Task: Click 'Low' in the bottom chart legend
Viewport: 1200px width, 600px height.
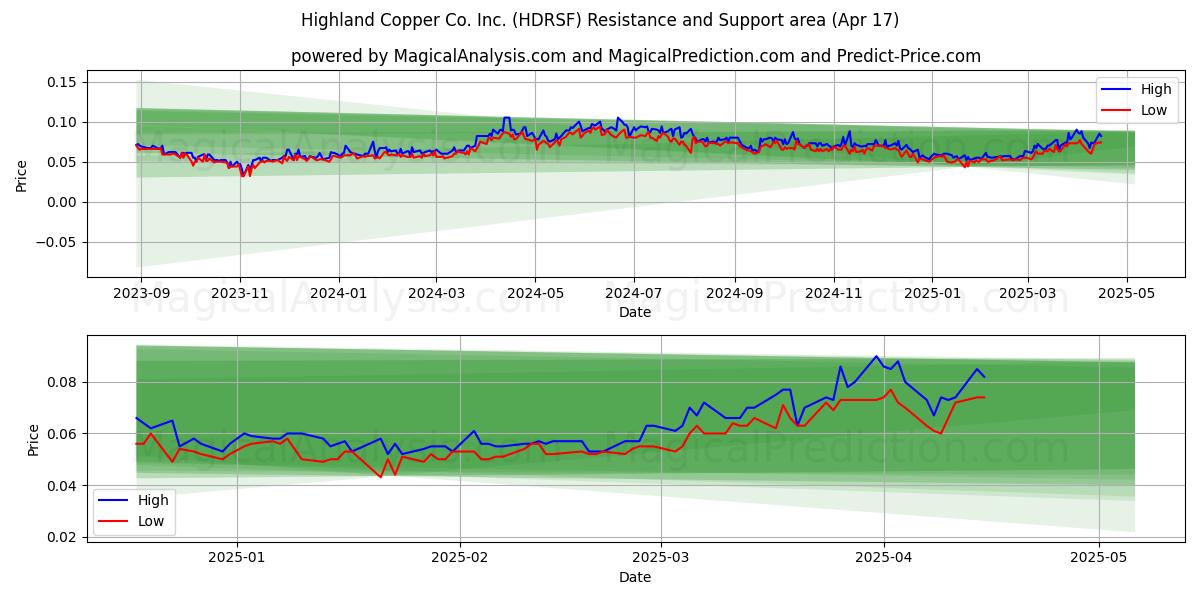Action: 151,521
